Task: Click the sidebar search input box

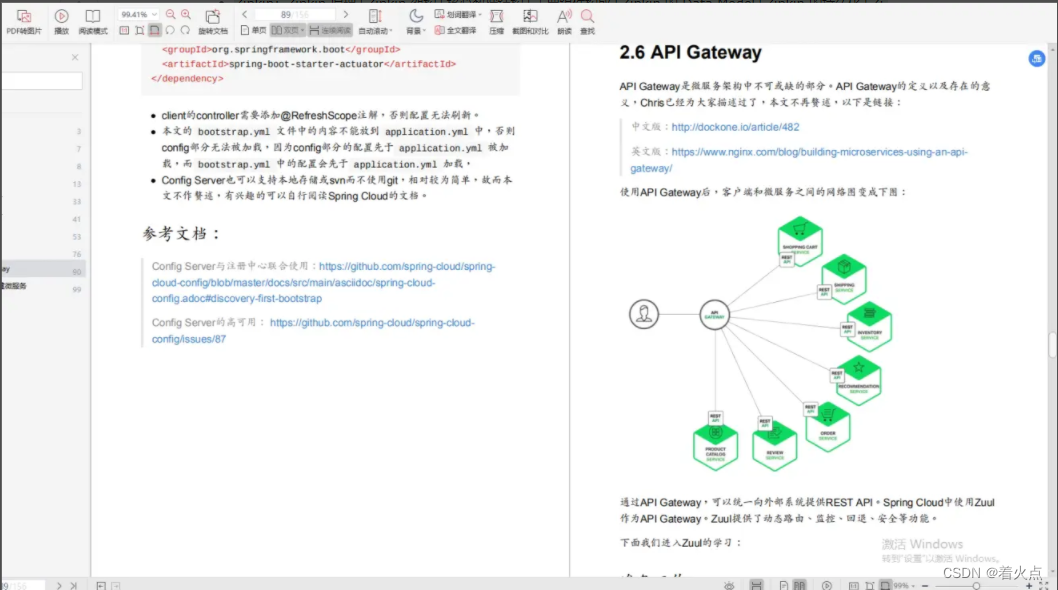Action: click(42, 80)
